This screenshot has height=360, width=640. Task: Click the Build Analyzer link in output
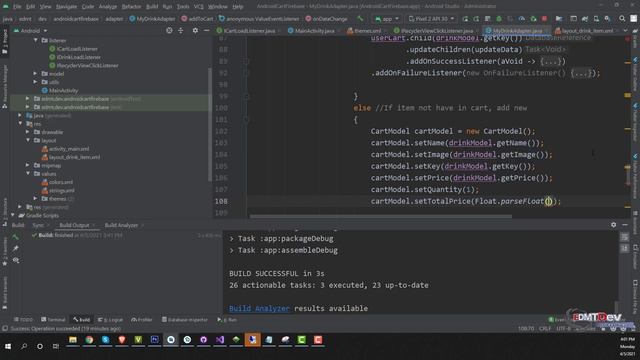click(259, 309)
